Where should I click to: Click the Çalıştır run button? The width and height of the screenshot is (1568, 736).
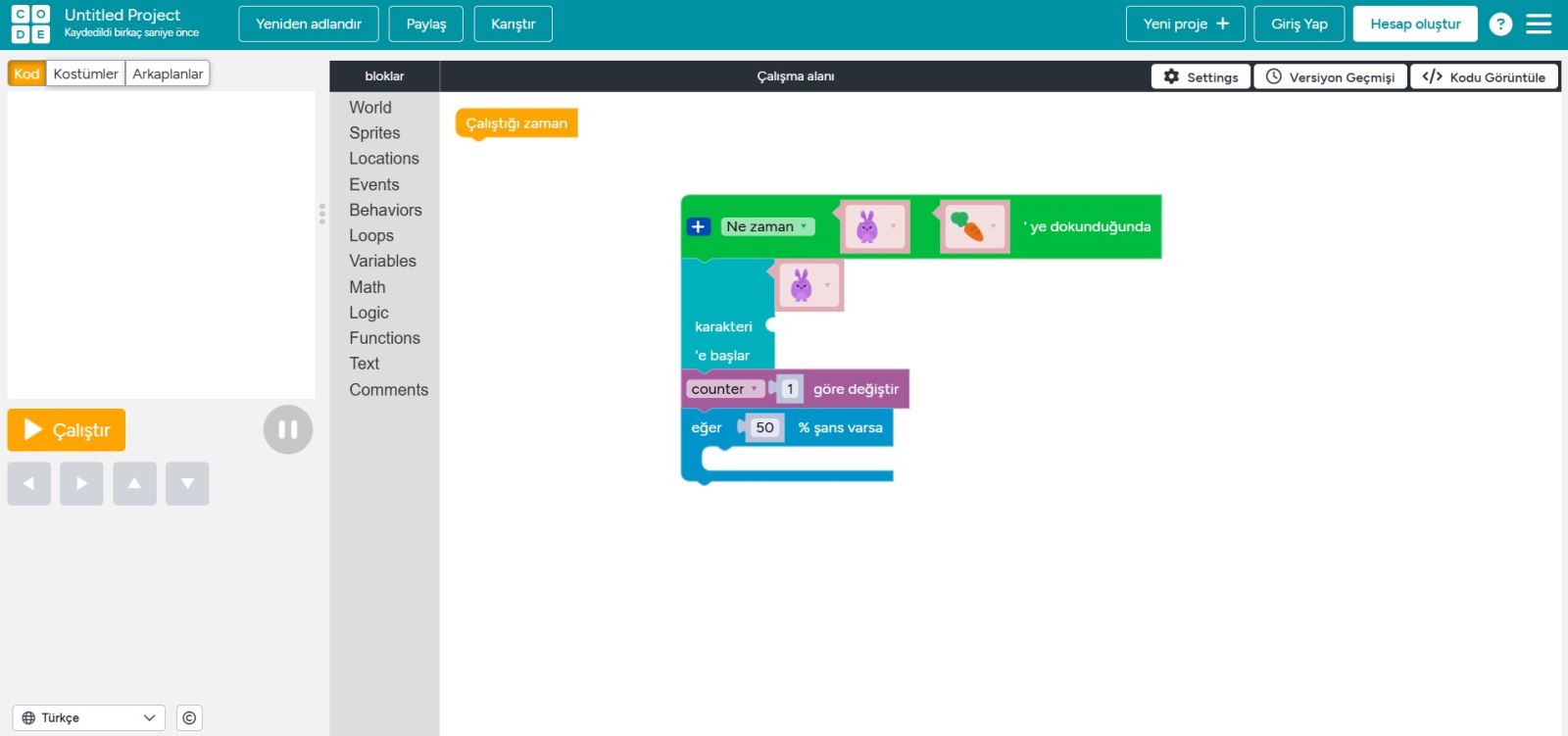tap(67, 430)
